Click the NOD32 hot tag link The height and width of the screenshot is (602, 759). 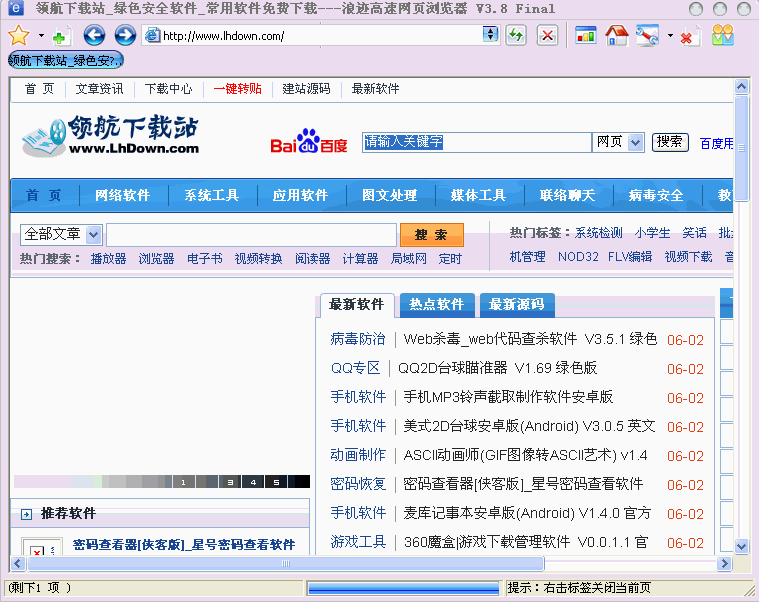(x=578, y=257)
